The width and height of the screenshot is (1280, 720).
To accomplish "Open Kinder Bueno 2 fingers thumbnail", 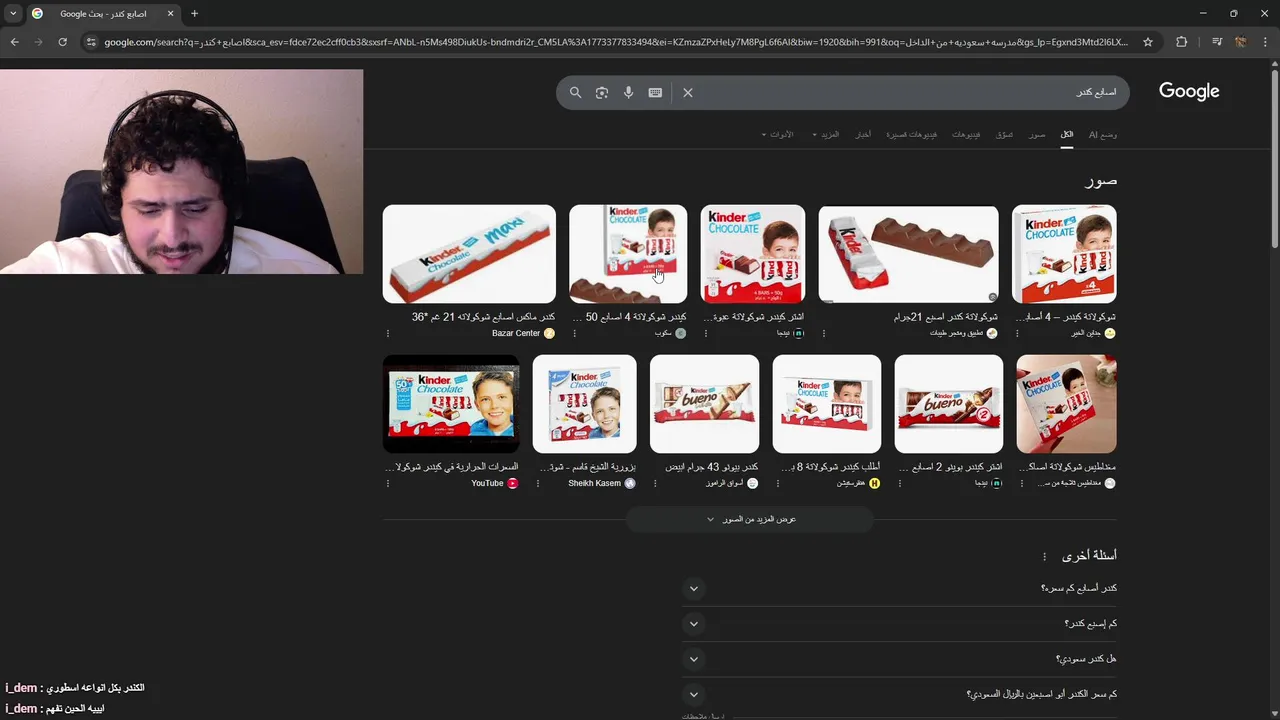I will (x=948, y=404).
